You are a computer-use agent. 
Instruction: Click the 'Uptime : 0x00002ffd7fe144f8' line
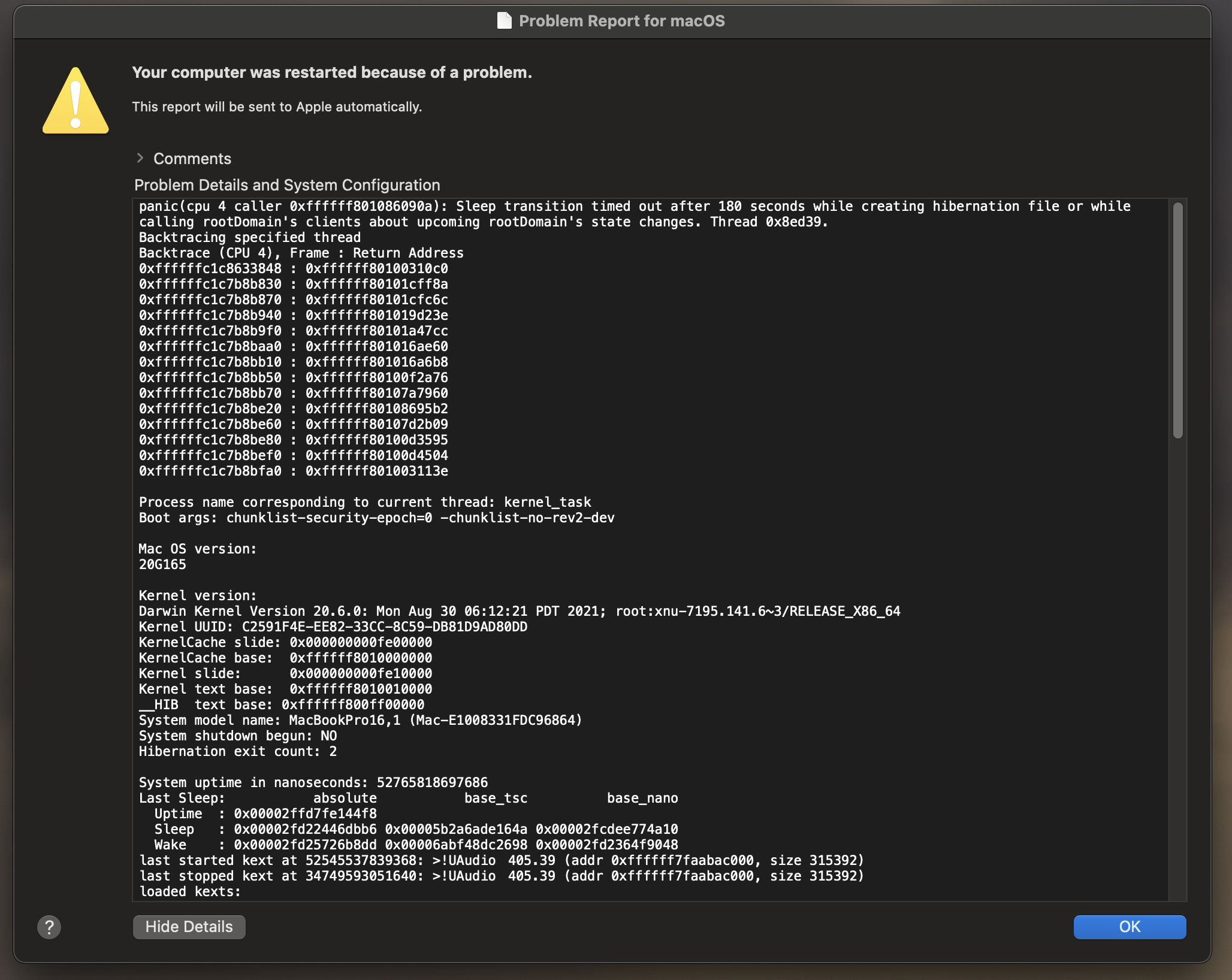pyautogui.click(x=265, y=813)
